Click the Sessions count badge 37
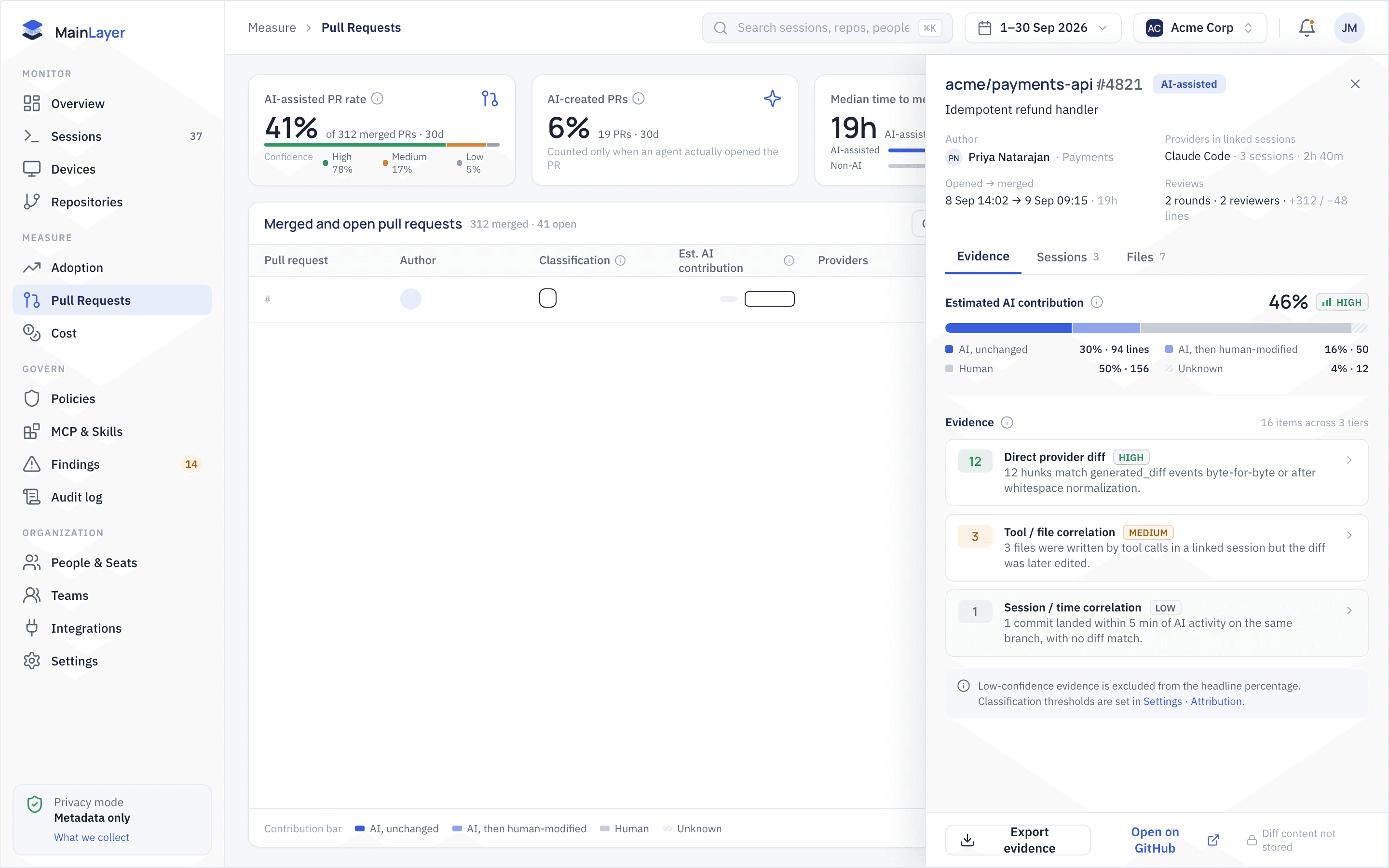Image resolution: width=1389 pixels, height=868 pixels. pyautogui.click(x=196, y=136)
